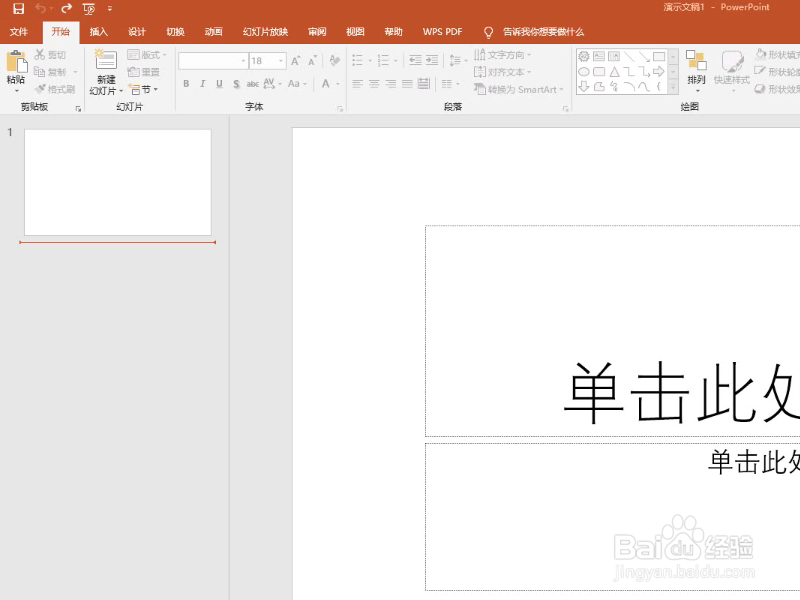Click the 粘贴 (Paste) clipboard icon
The width and height of the screenshot is (800, 600).
(17, 62)
